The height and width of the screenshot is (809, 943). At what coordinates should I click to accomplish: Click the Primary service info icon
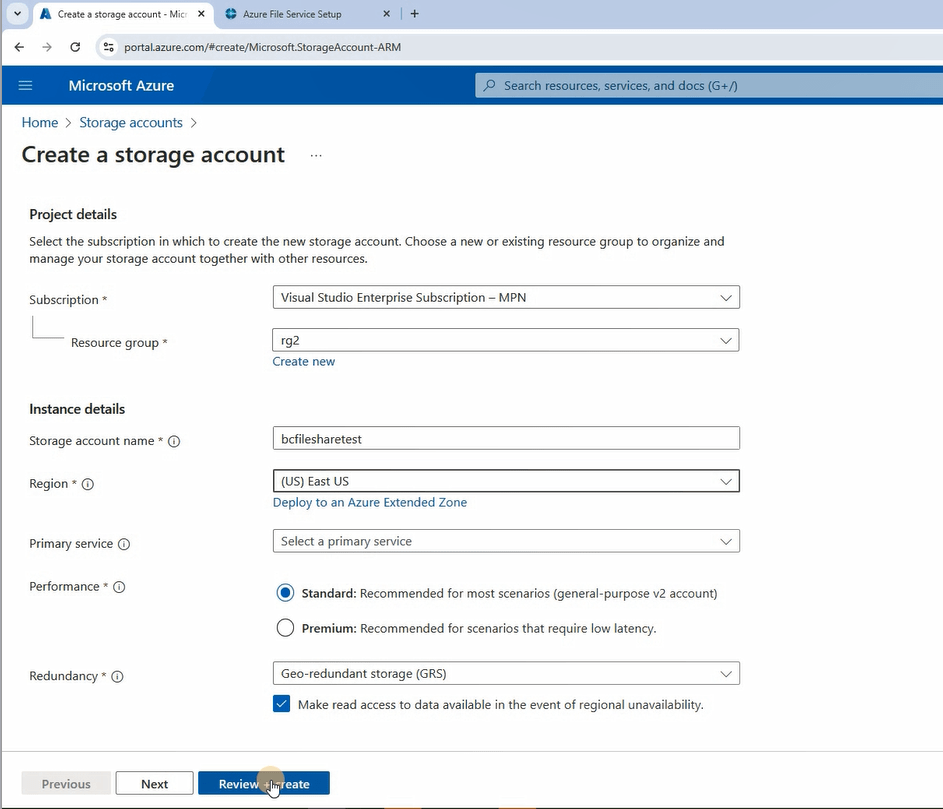click(x=124, y=544)
